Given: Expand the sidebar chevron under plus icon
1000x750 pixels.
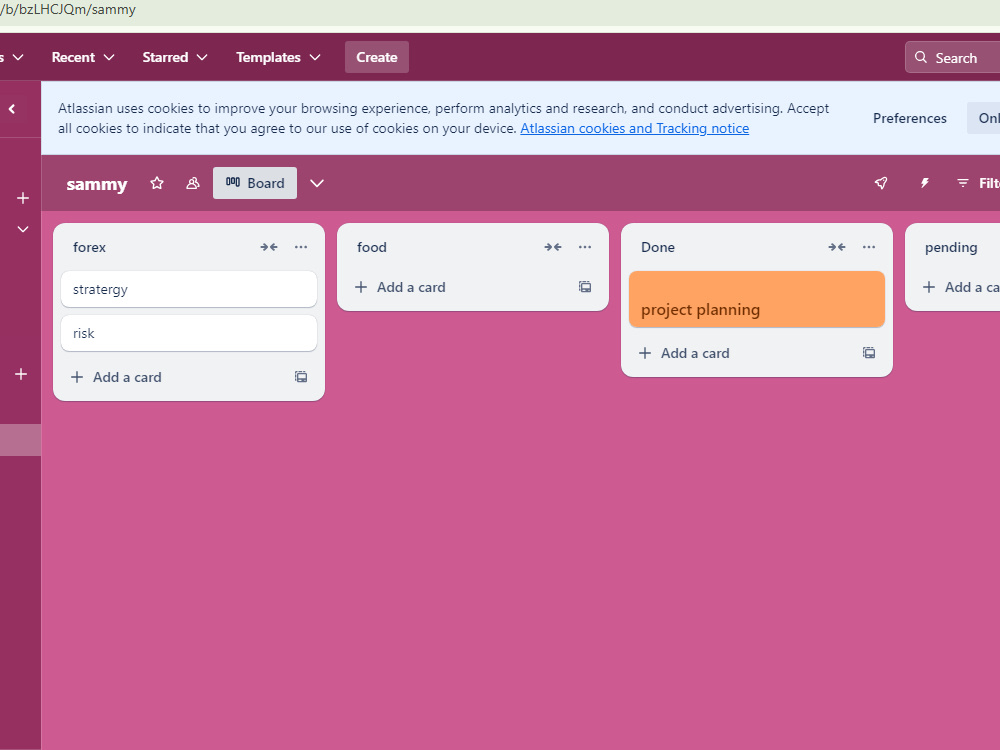Looking at the screenshot, I should coord(22,229).
